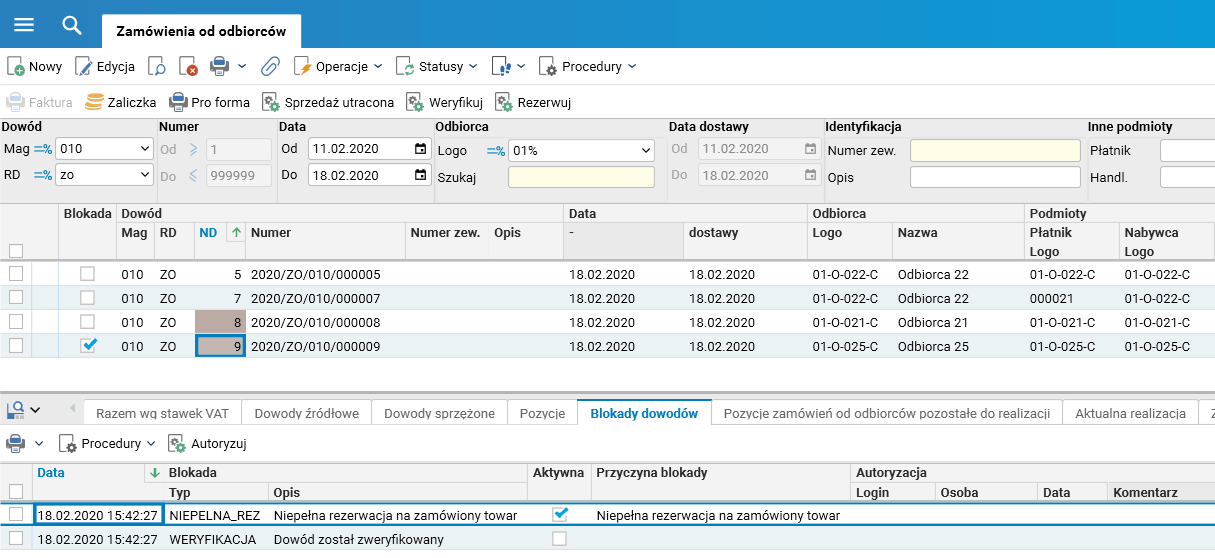Select row checkbox for order 000009

[16, 346]
